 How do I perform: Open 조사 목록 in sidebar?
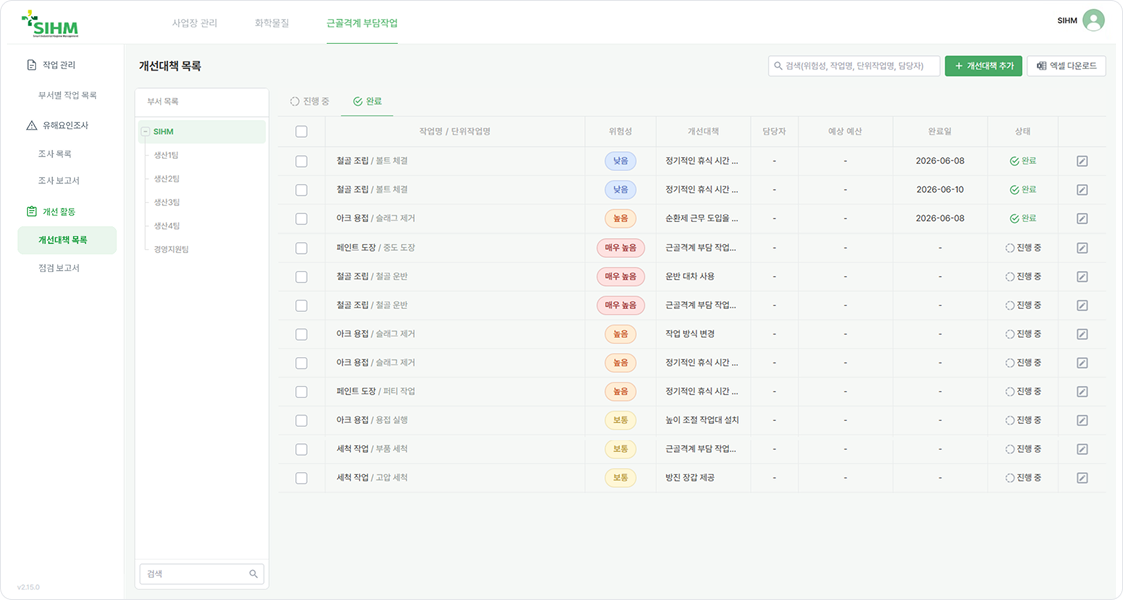pyautogui.click(x=54, y=154)
